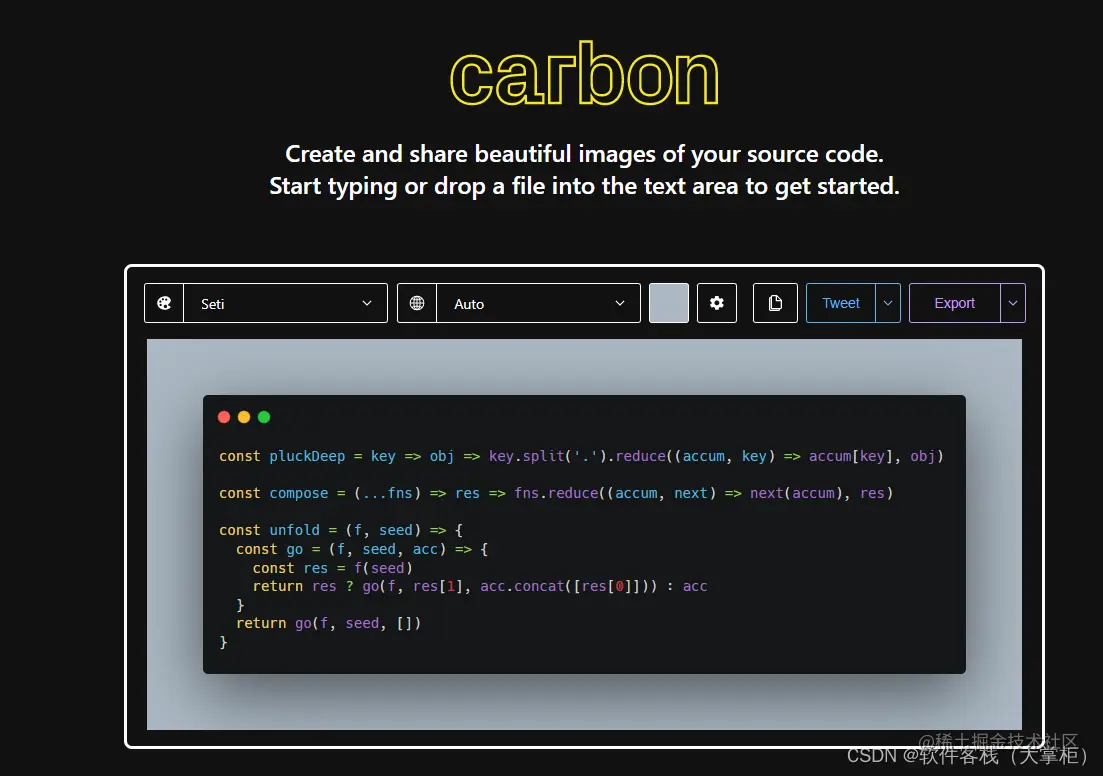Click the theme palette icon

click(164, 303)
